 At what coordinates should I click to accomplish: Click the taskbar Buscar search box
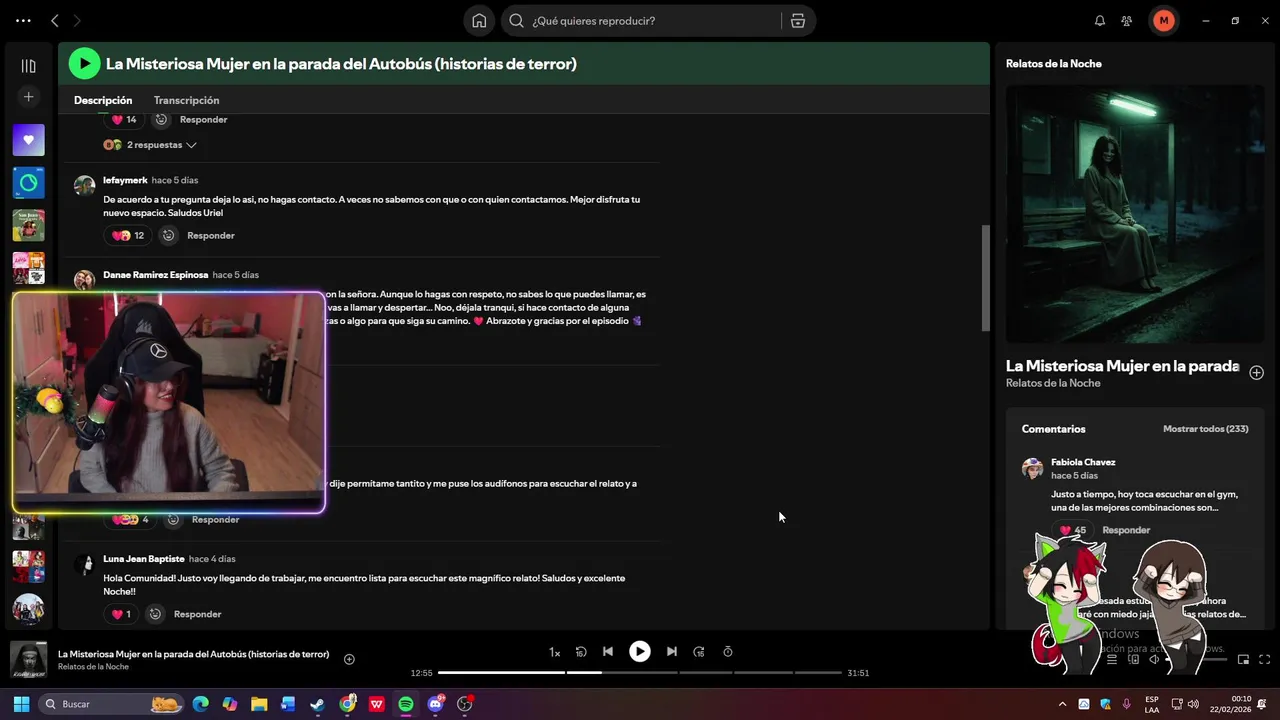click(111, 704)
